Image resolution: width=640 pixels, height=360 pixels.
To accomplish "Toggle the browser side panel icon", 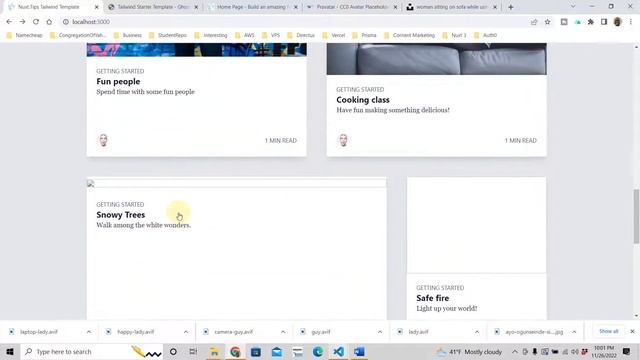I will pyautogui.click(x=604, y=22).
